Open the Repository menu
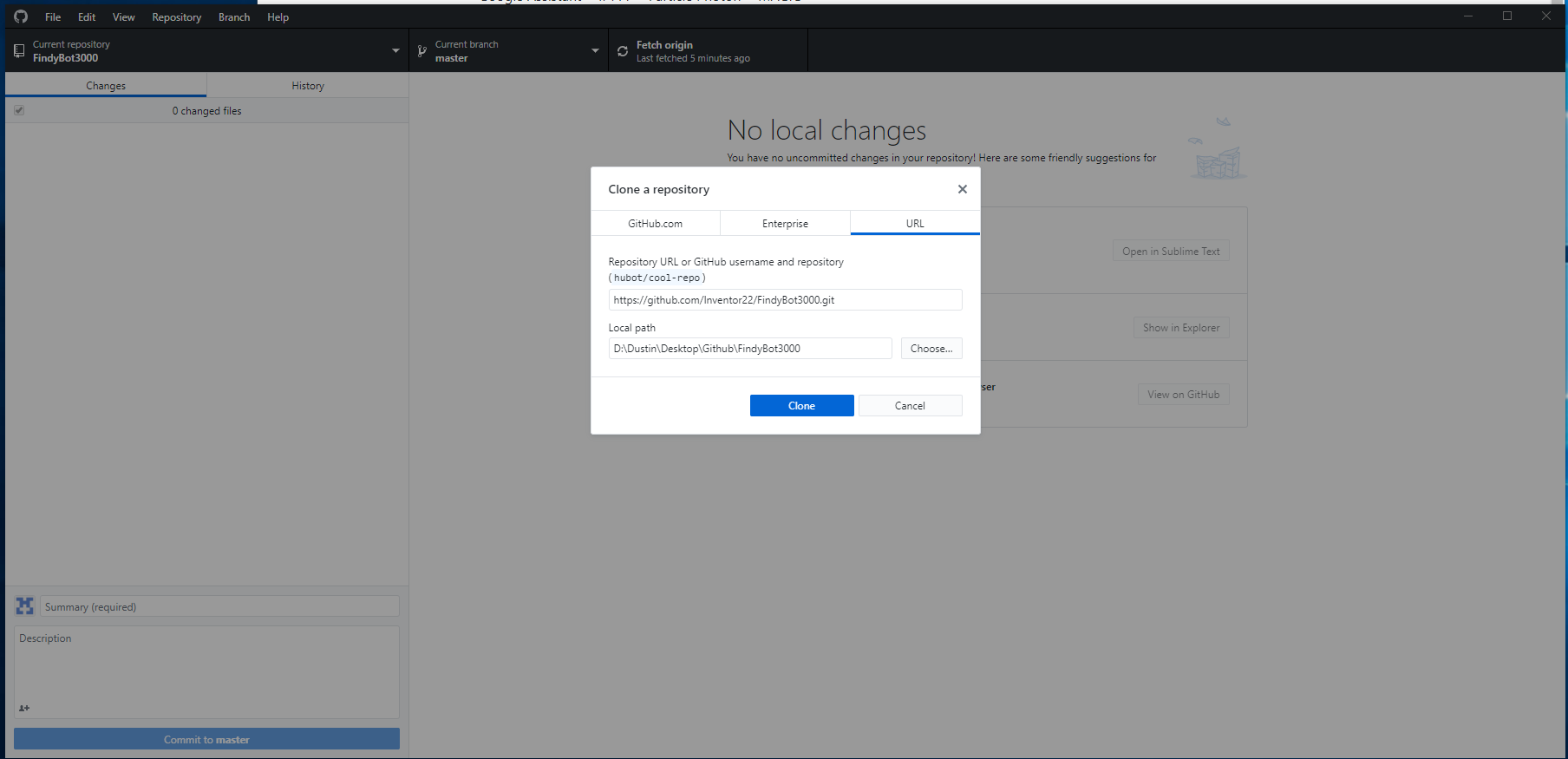The image size is (1568, 759). (x=177, y=16)
